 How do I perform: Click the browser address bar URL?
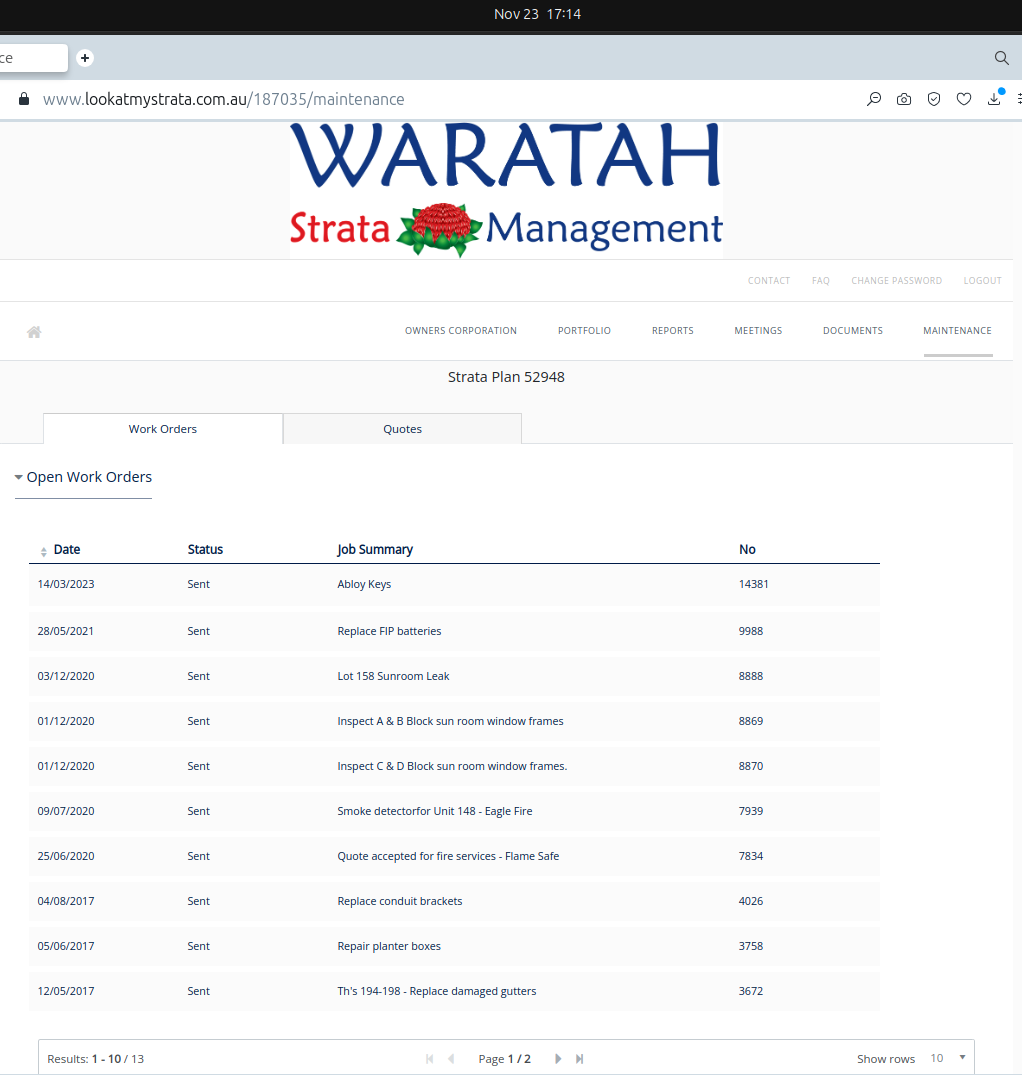pos(223,99)
